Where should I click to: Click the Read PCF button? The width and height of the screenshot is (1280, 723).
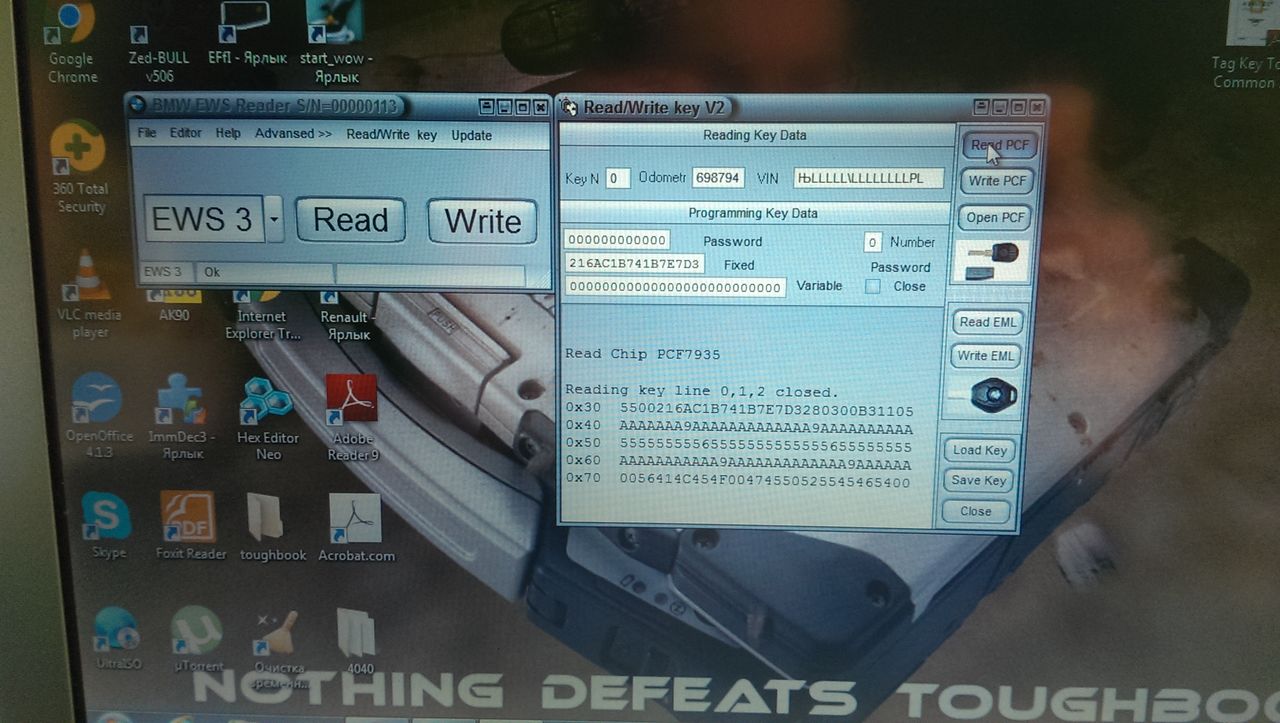pos(999,145)
